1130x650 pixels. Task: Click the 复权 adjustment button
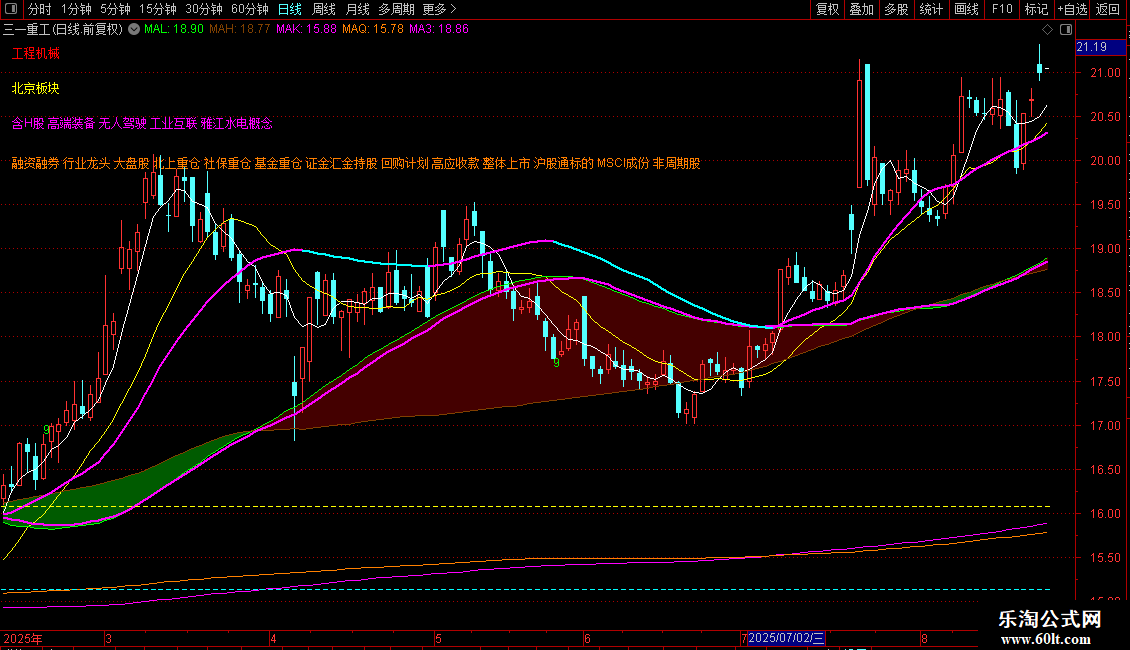[x=827, y=9]
